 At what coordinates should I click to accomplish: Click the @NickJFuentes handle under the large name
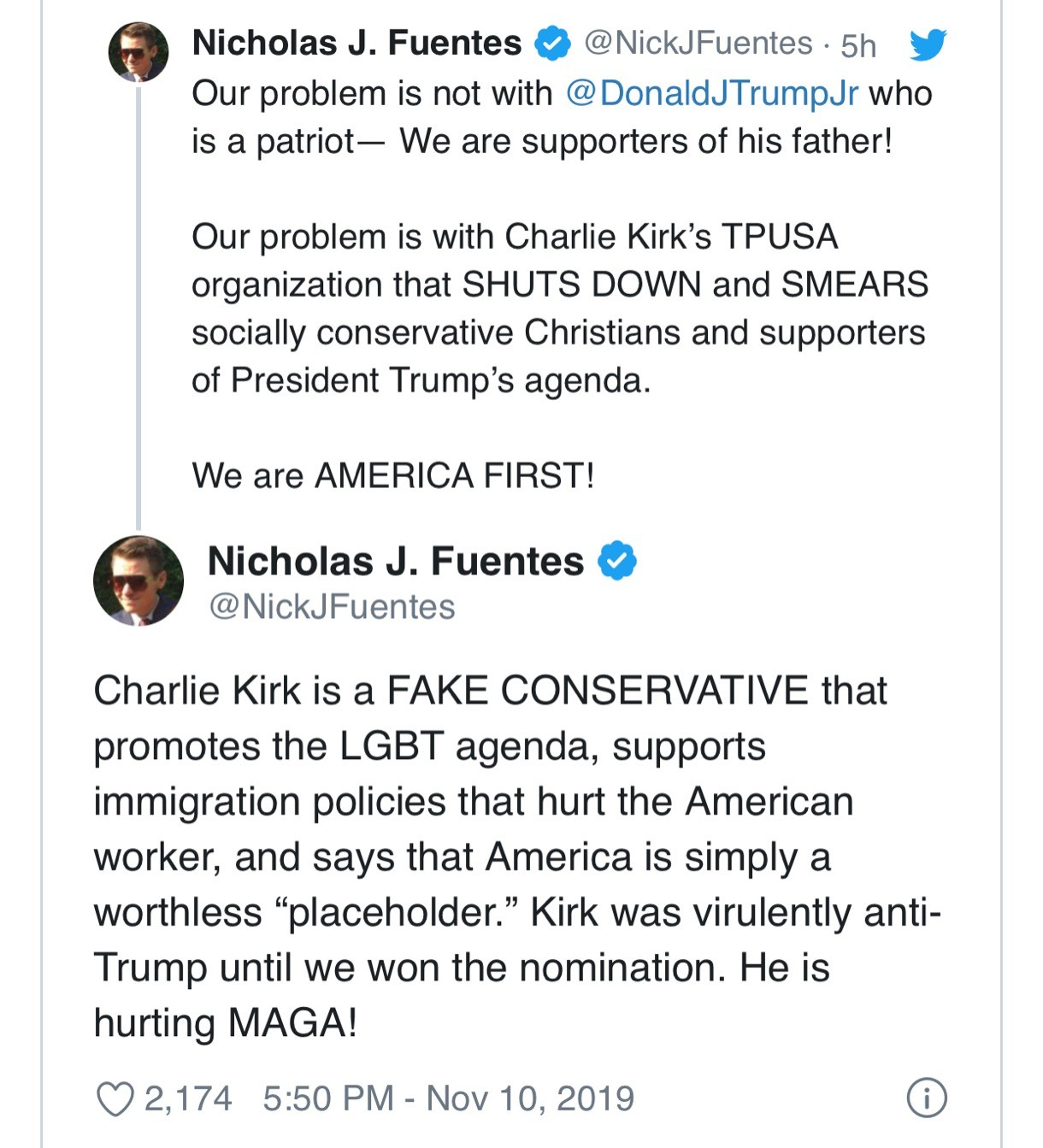(x=332, y=607)
